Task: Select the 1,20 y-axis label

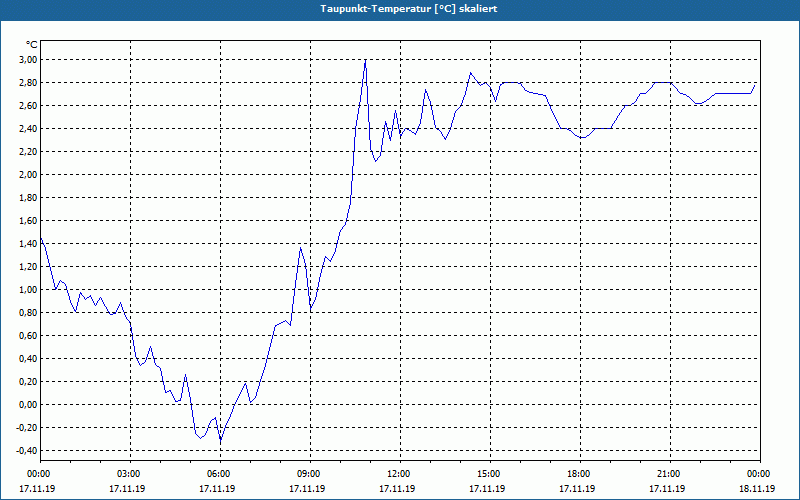Action: click(29, 266)
